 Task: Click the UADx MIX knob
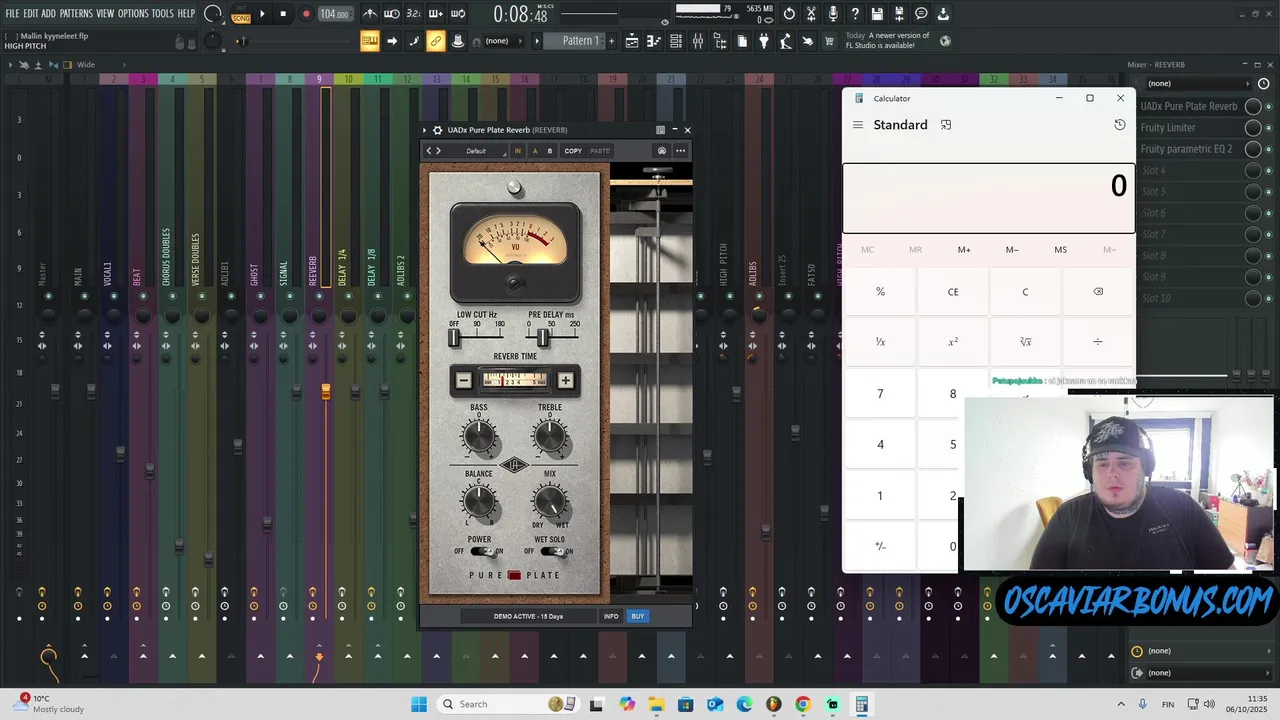coord(550,503)
